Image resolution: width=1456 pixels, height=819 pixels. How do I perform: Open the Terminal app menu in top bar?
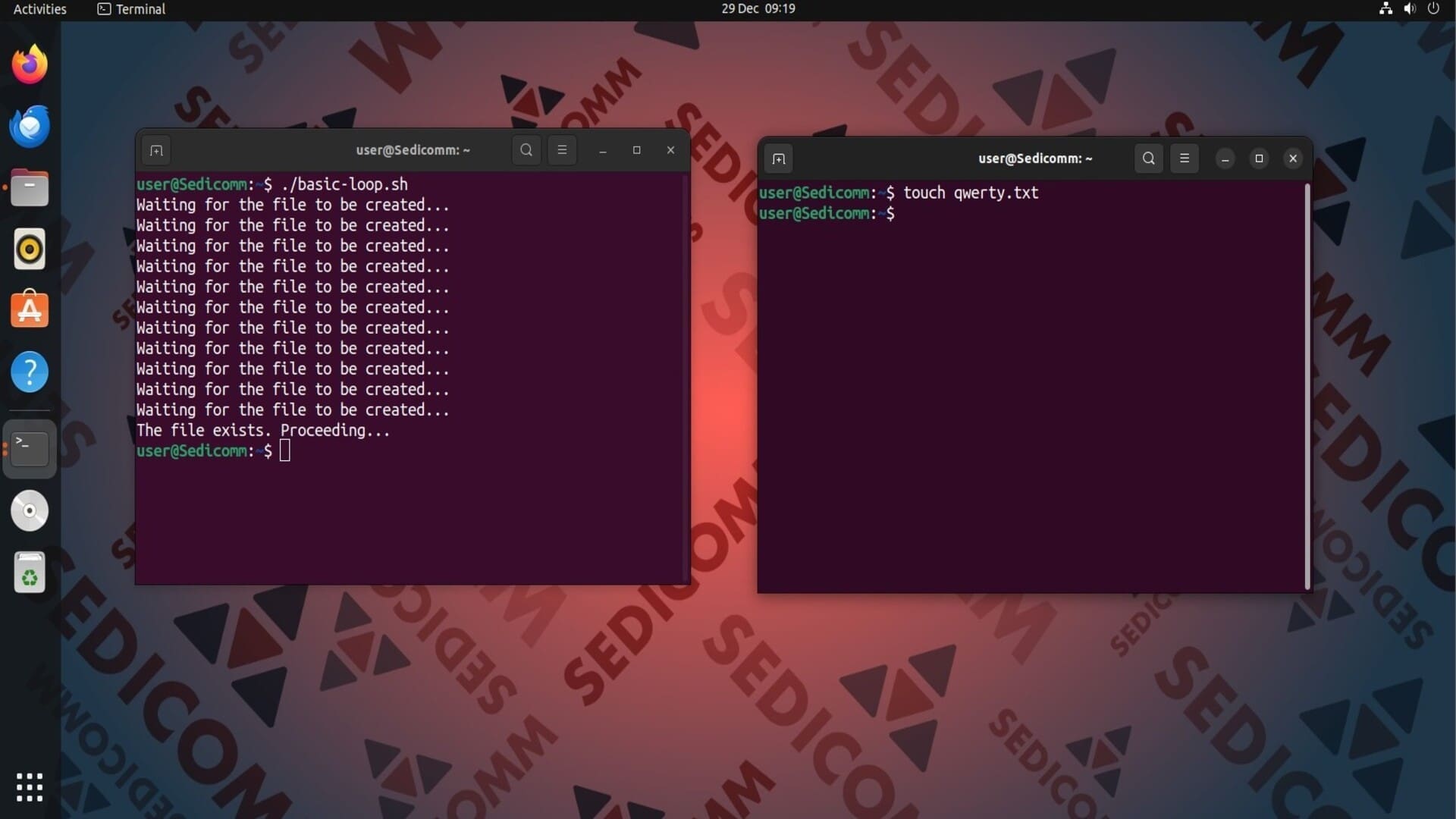pyautogui.click(x=132, y=9)
